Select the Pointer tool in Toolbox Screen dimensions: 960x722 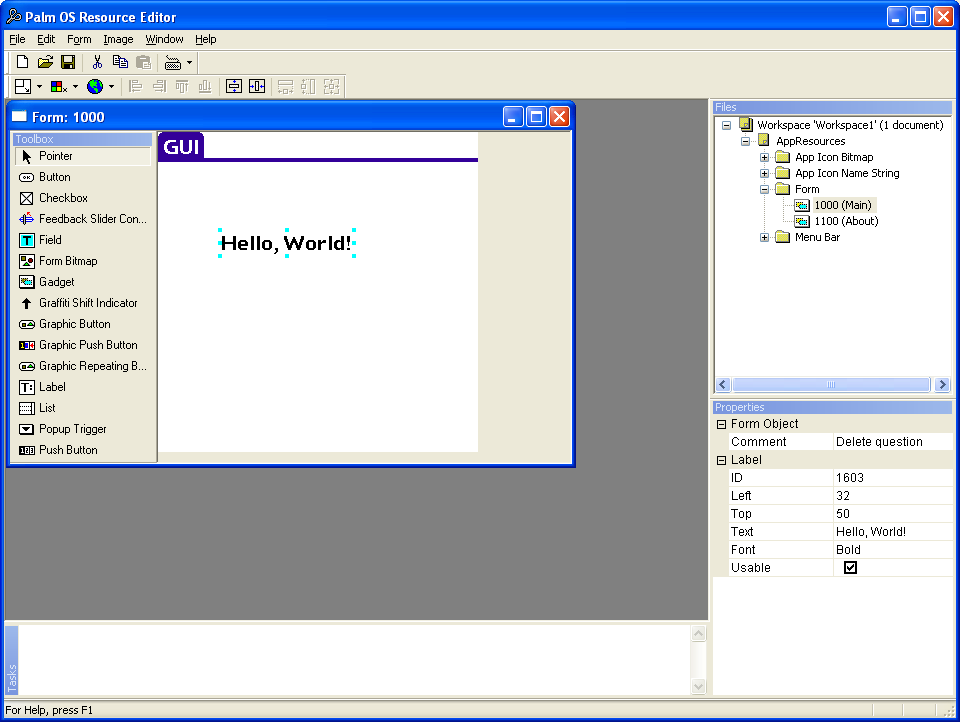(82, 156)
